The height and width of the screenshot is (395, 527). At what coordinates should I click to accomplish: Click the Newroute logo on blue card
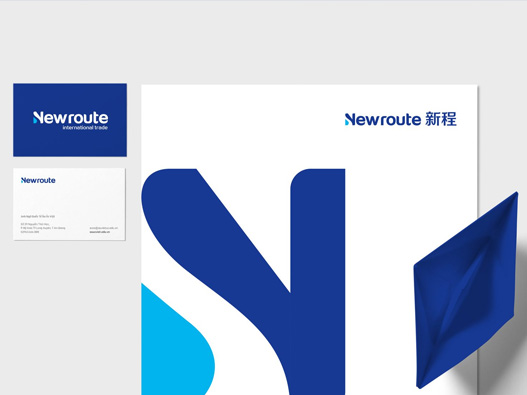pos(71,118)
